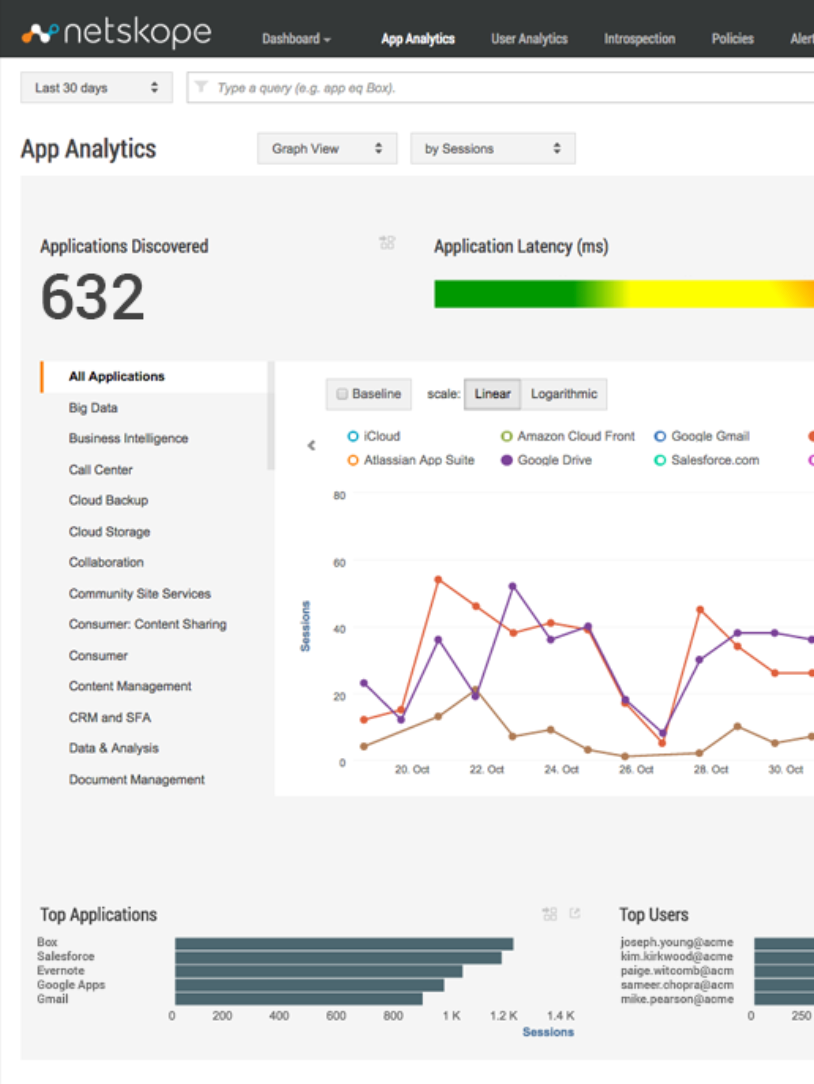
Task: Select Big Data category
Action: click(93, 408)
